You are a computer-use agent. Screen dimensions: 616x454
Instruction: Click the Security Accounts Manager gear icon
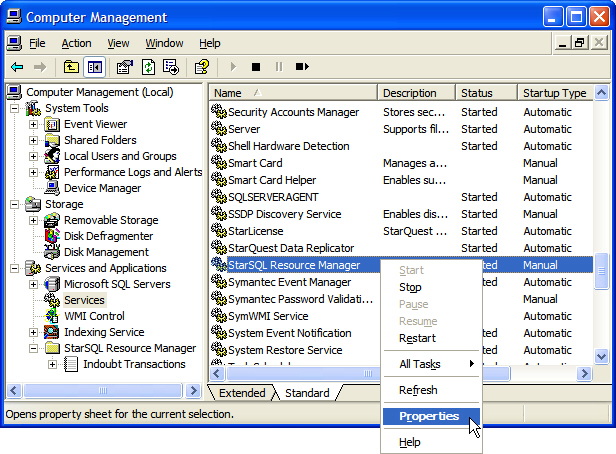point(219,112)
